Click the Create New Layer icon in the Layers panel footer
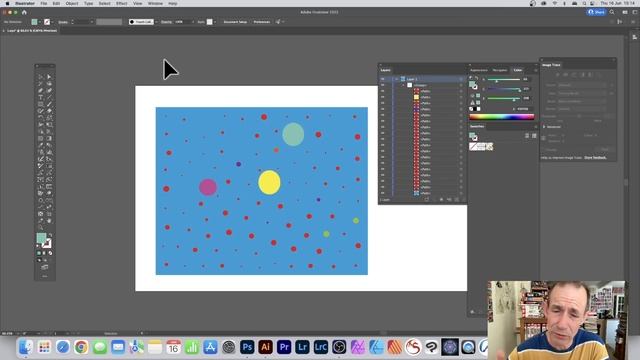 pyautogui.click(x=457, y=200)
